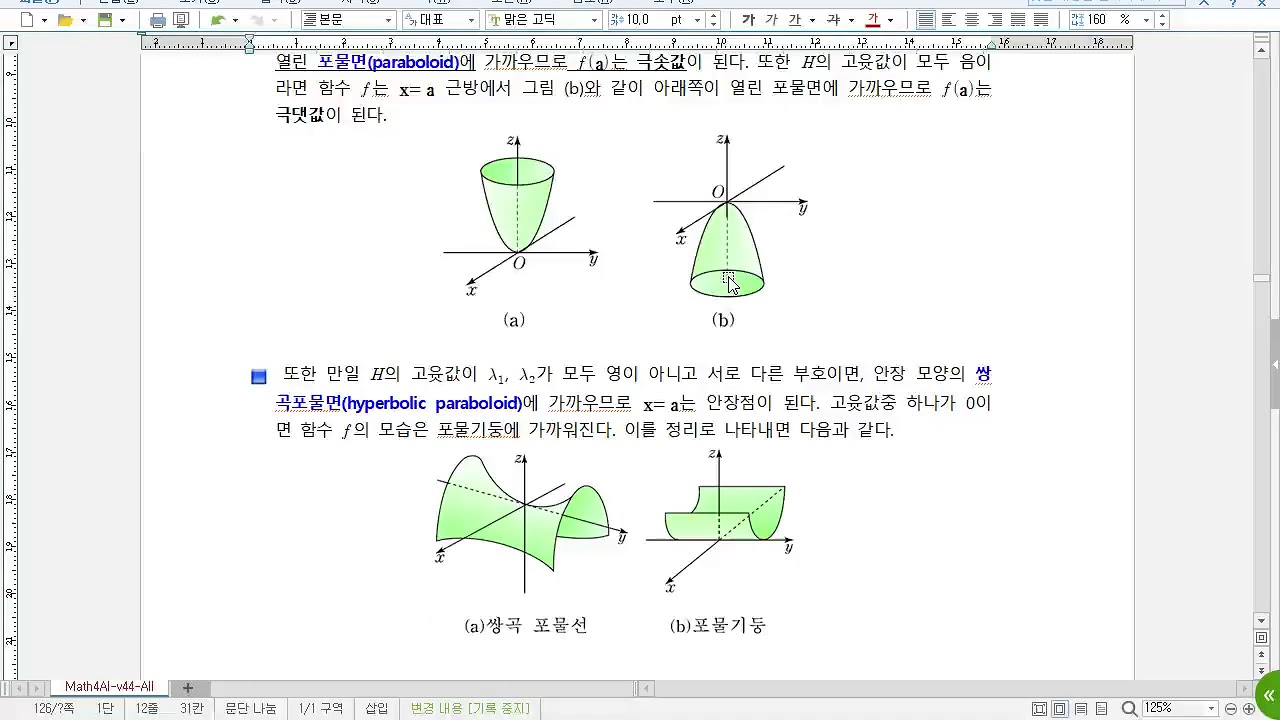Apply right alignment
Screen dimensions: 1280x720
coord(995,20)
